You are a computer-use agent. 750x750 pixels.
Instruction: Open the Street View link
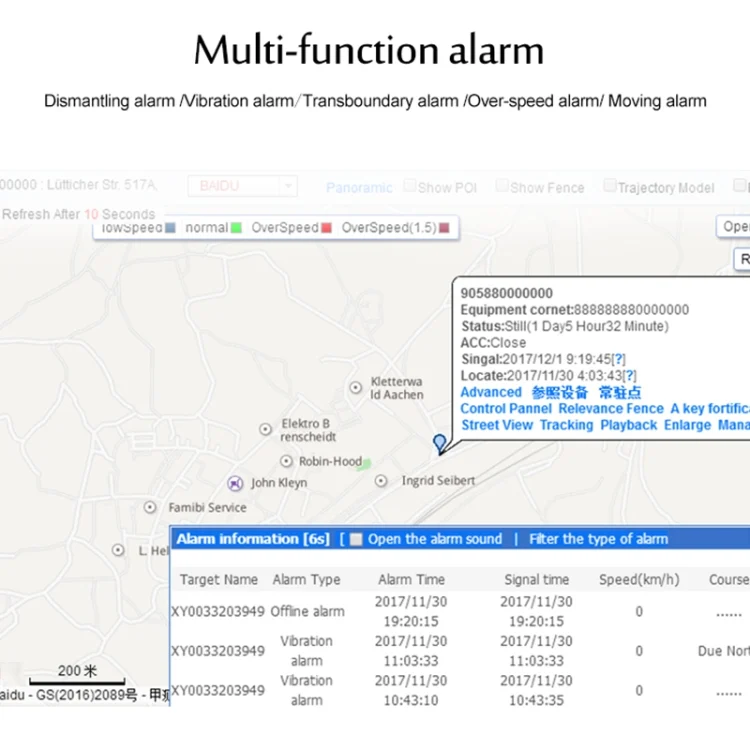point(496,425)
